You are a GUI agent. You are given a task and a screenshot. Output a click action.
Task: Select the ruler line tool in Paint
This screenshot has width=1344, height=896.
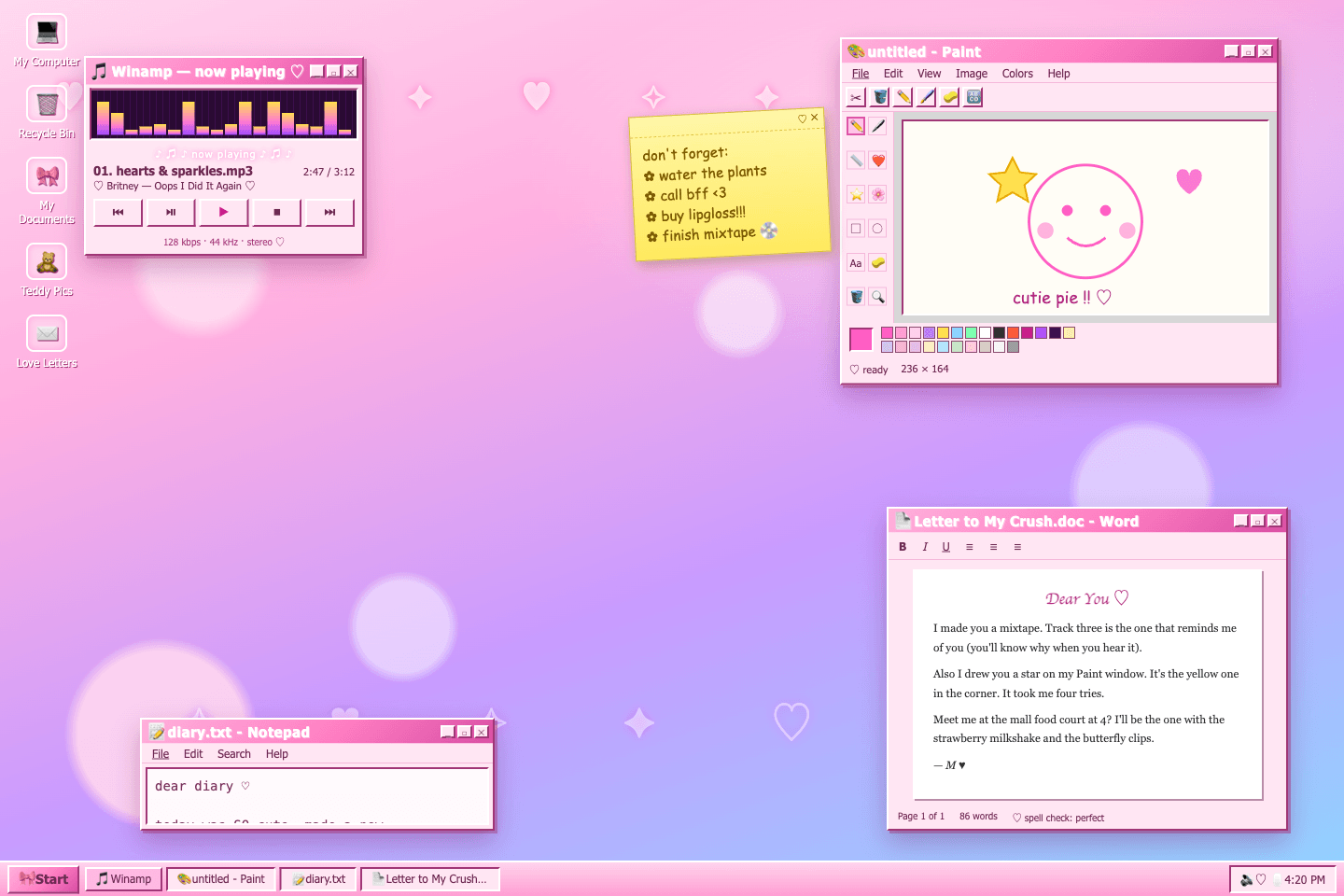[856, 161]
